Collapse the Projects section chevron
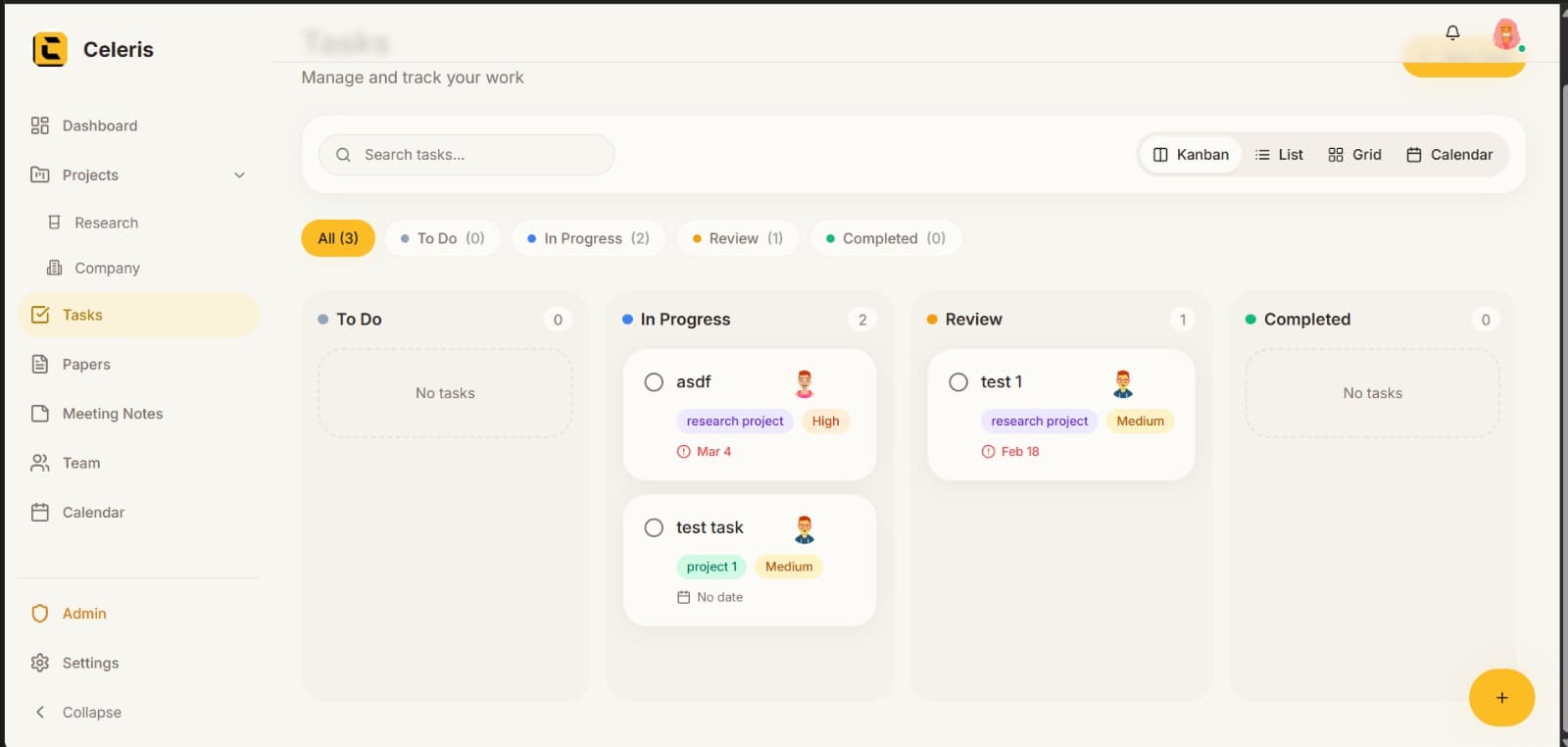The image size is (1568, 747). coord(239,175)
